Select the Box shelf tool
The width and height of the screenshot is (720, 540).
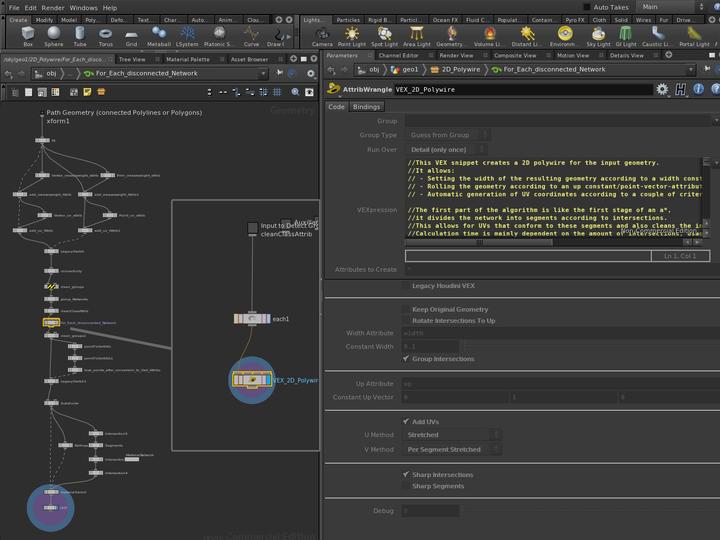(27, 36)
